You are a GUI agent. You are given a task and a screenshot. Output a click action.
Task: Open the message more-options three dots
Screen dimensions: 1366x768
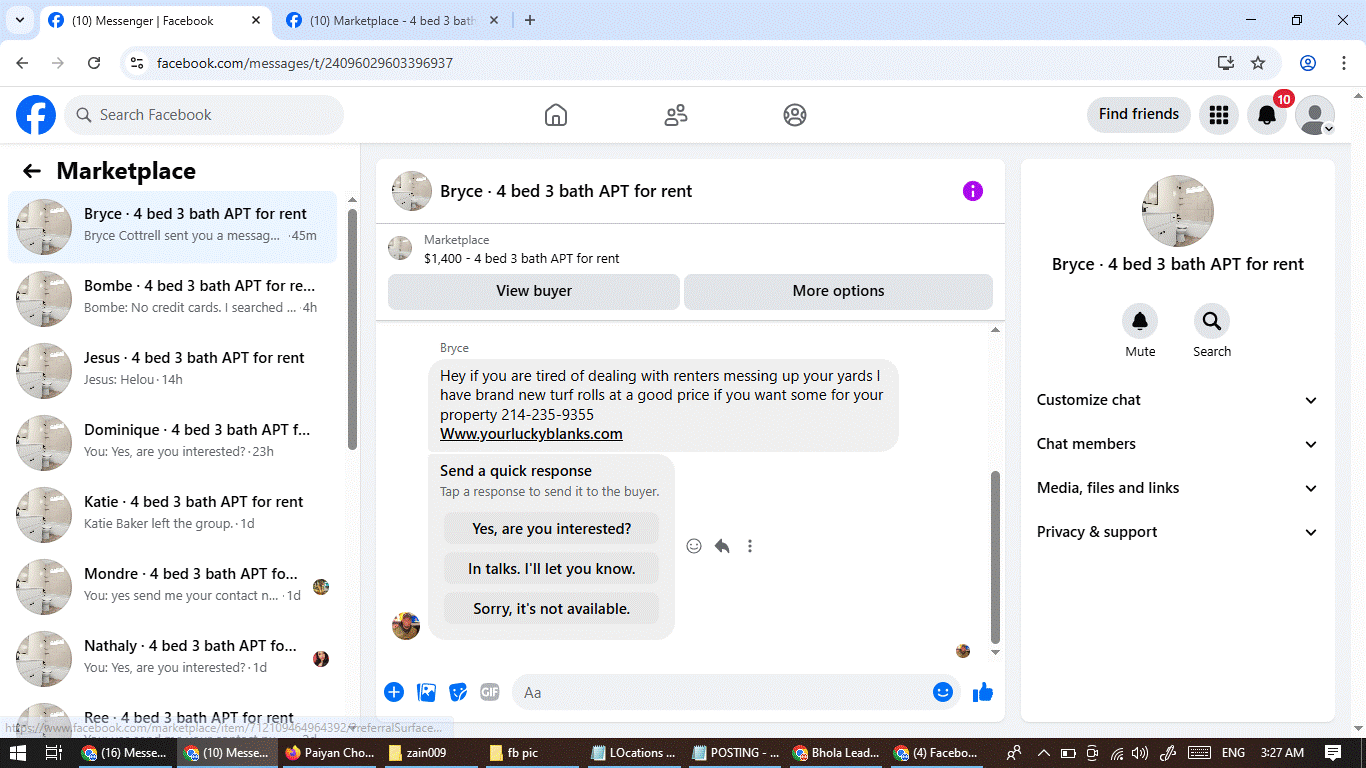coord(750,546)
